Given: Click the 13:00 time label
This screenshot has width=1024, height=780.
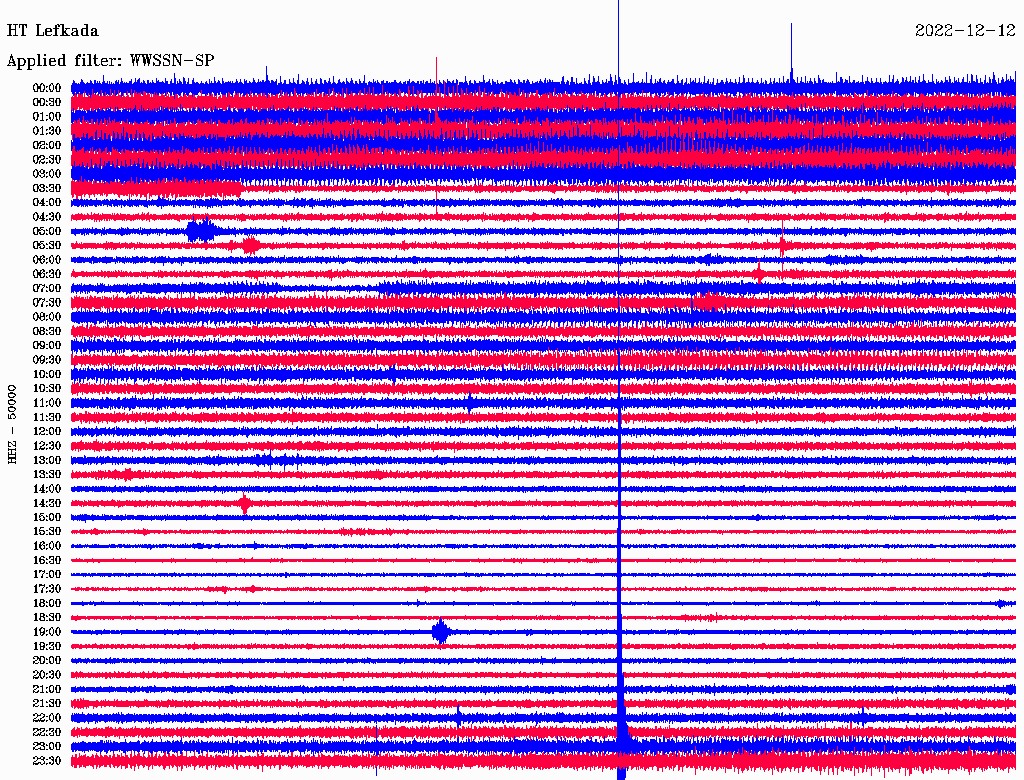Looking at the screenshot, I should click(x=47, y=461).
